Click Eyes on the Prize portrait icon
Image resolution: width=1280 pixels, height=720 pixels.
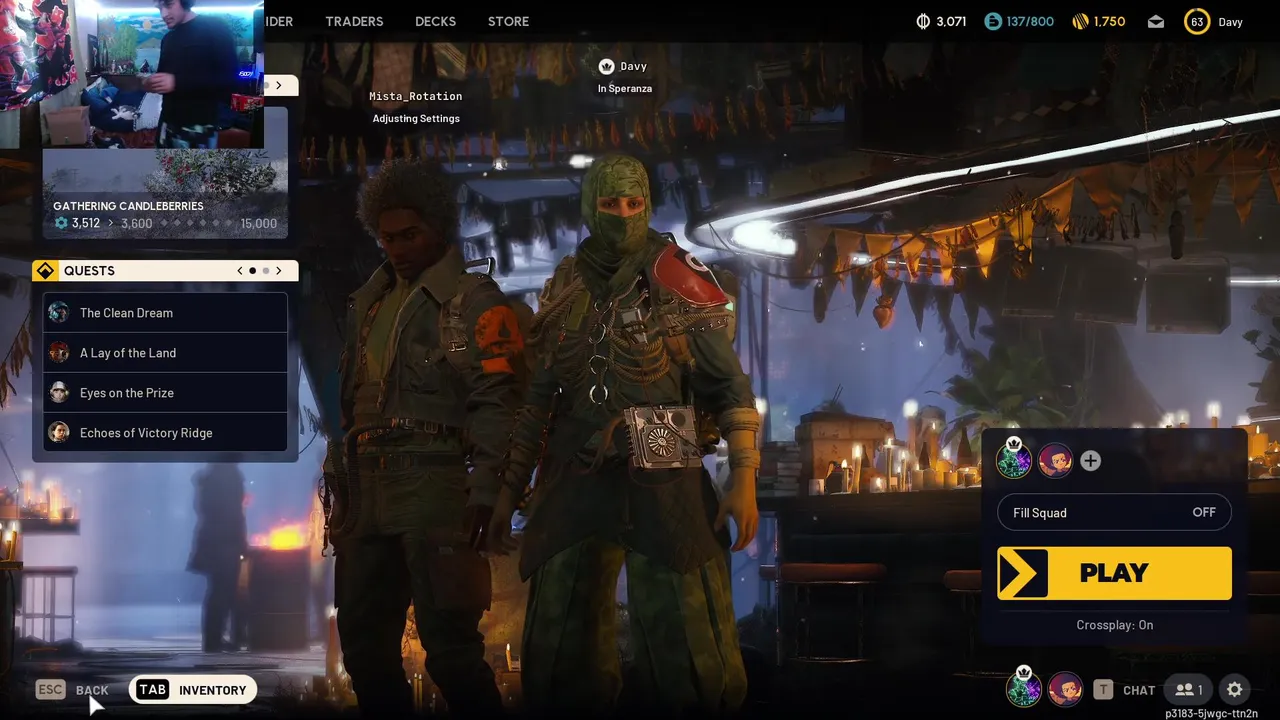59,393
